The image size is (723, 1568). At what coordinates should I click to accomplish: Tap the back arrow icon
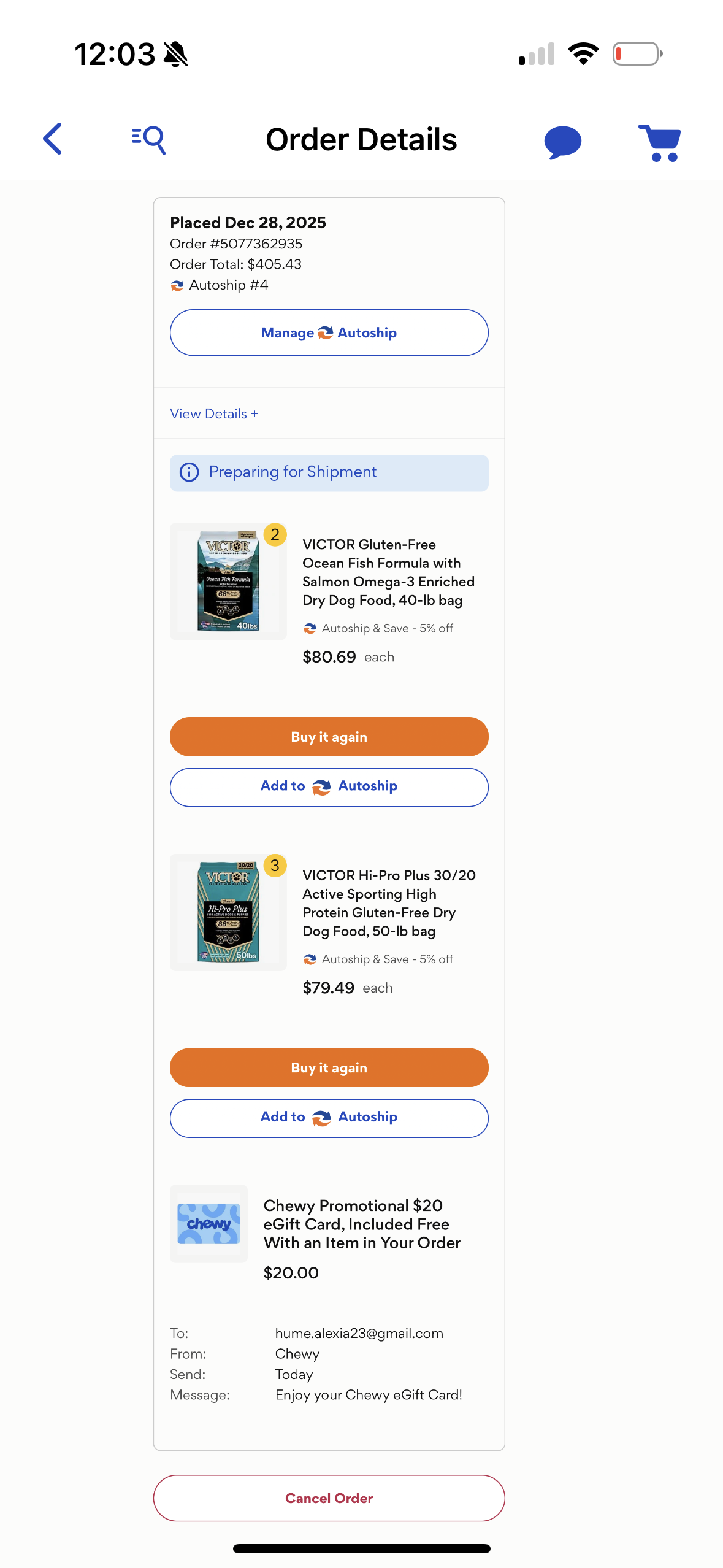(x=53, y=139)
